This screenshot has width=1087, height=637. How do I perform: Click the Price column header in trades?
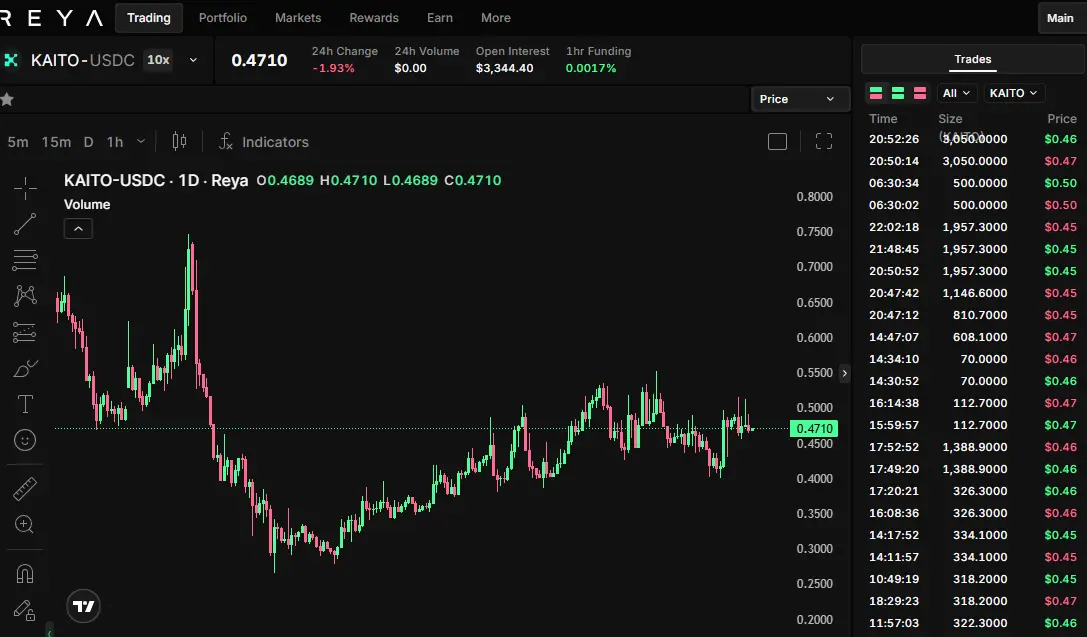[1062, 119]
